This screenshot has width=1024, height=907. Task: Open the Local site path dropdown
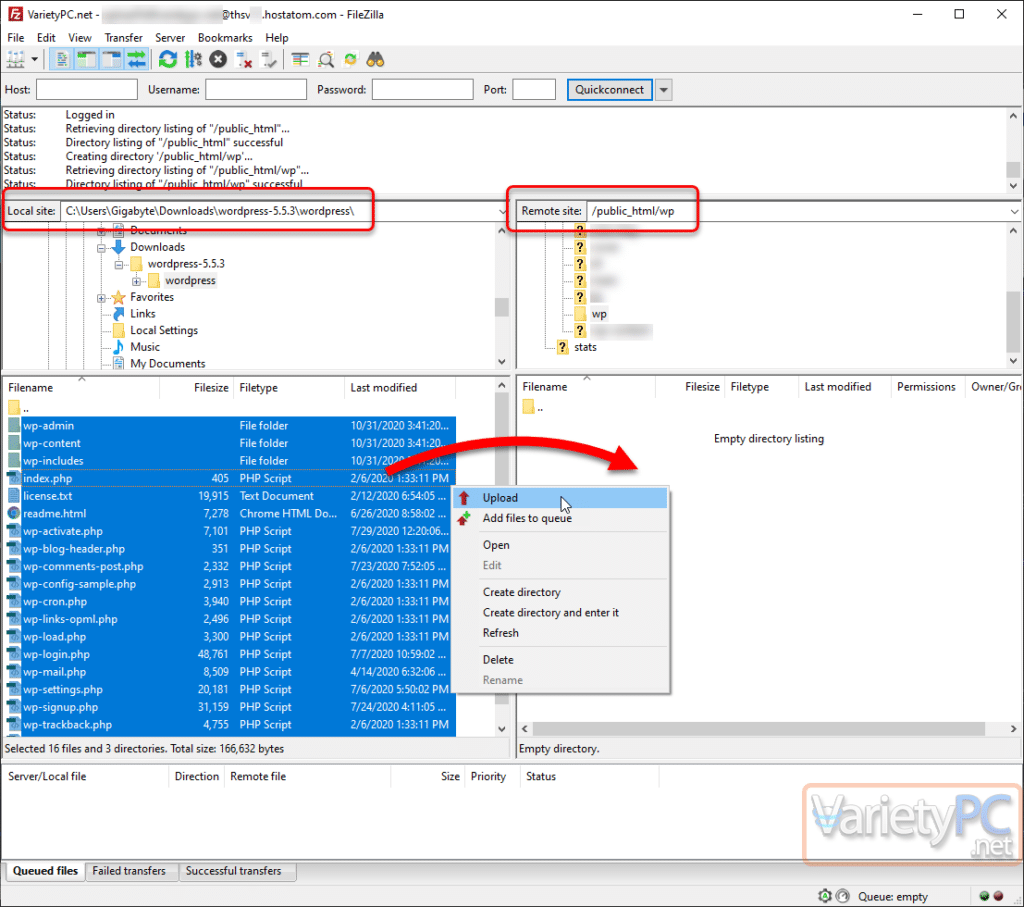click(x=502, y=211)
